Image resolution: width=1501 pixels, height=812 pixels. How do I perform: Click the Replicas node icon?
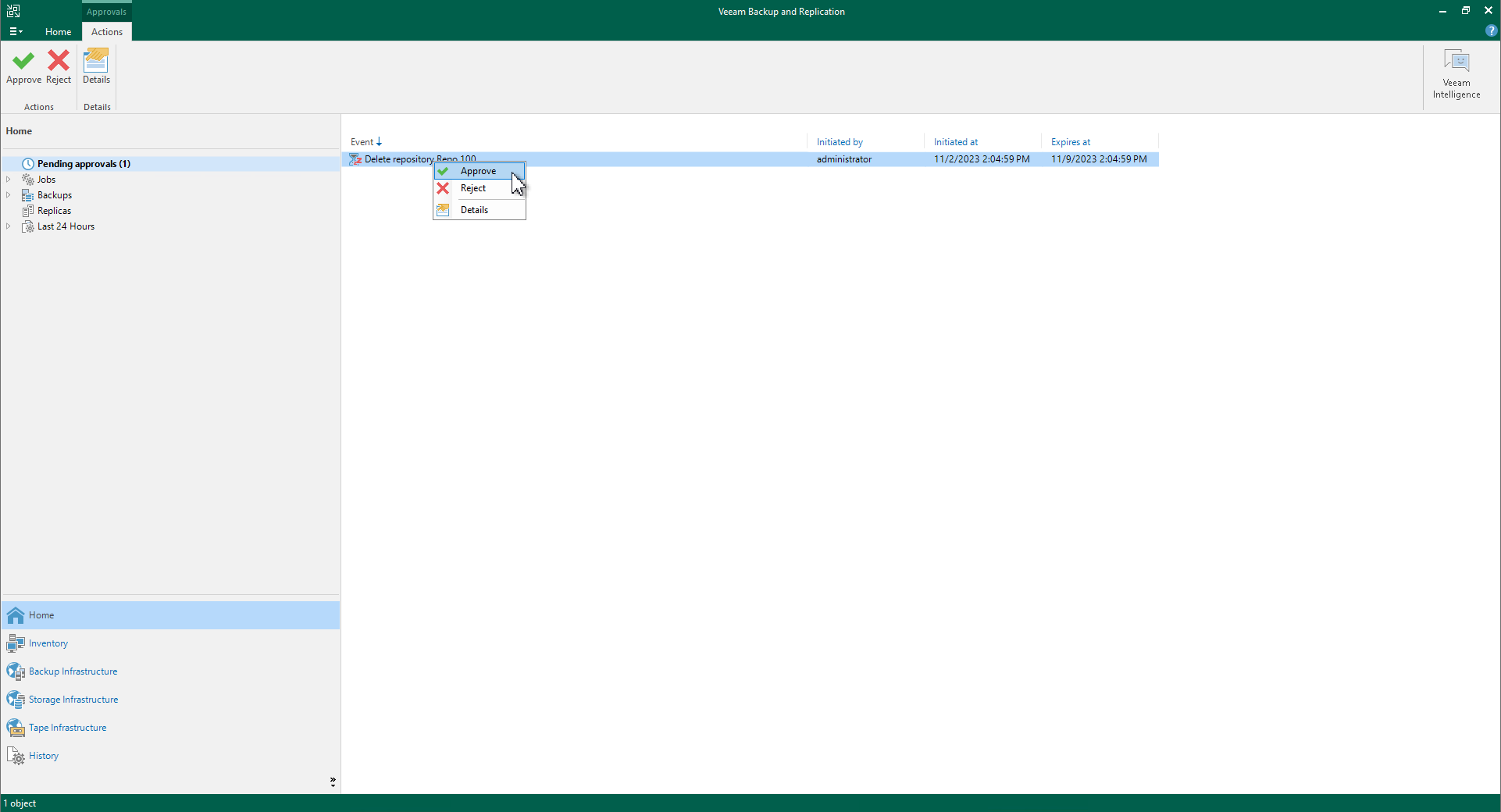click(28, 211)
